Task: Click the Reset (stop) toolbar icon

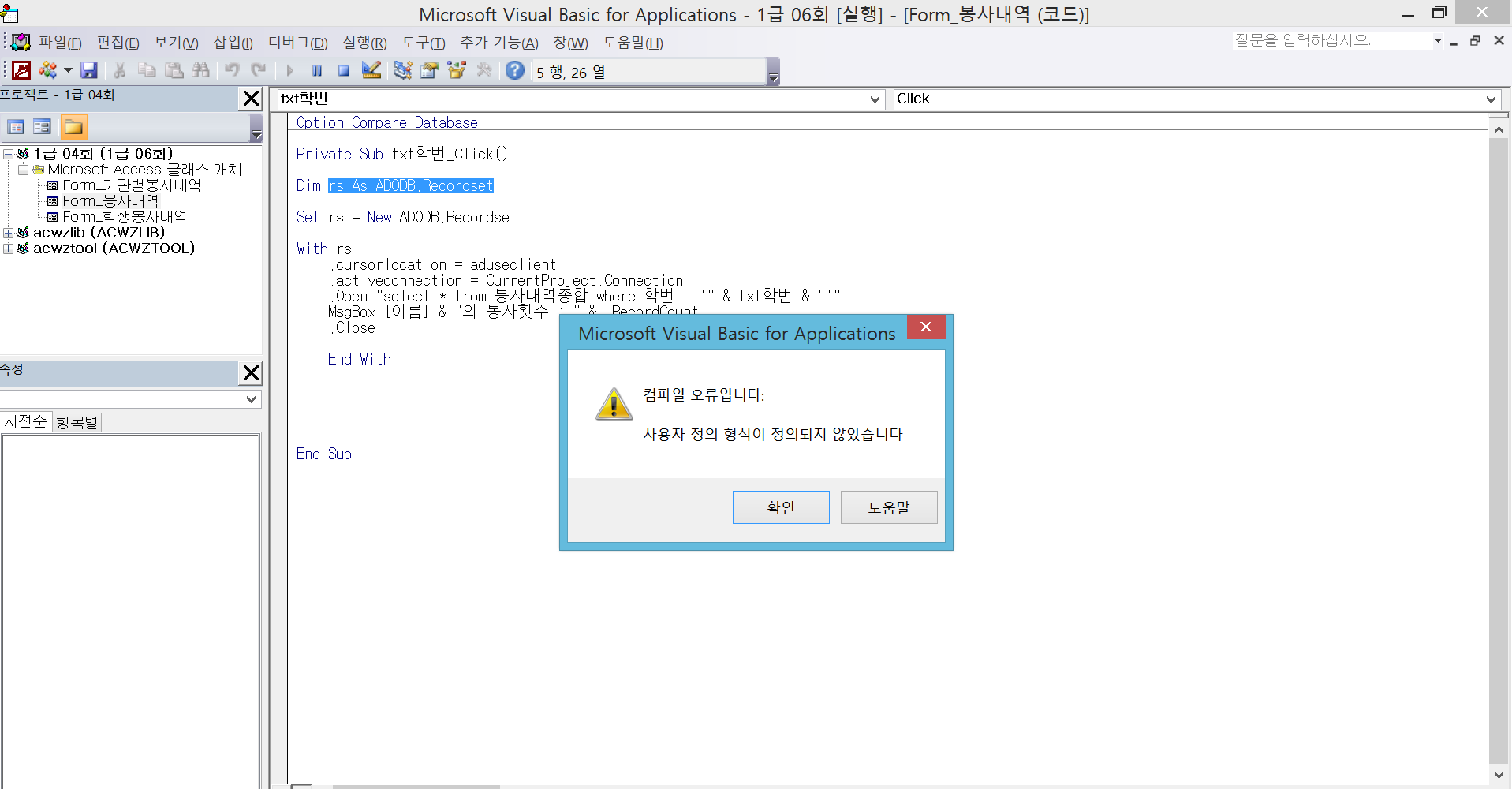Action: (344, 71)
